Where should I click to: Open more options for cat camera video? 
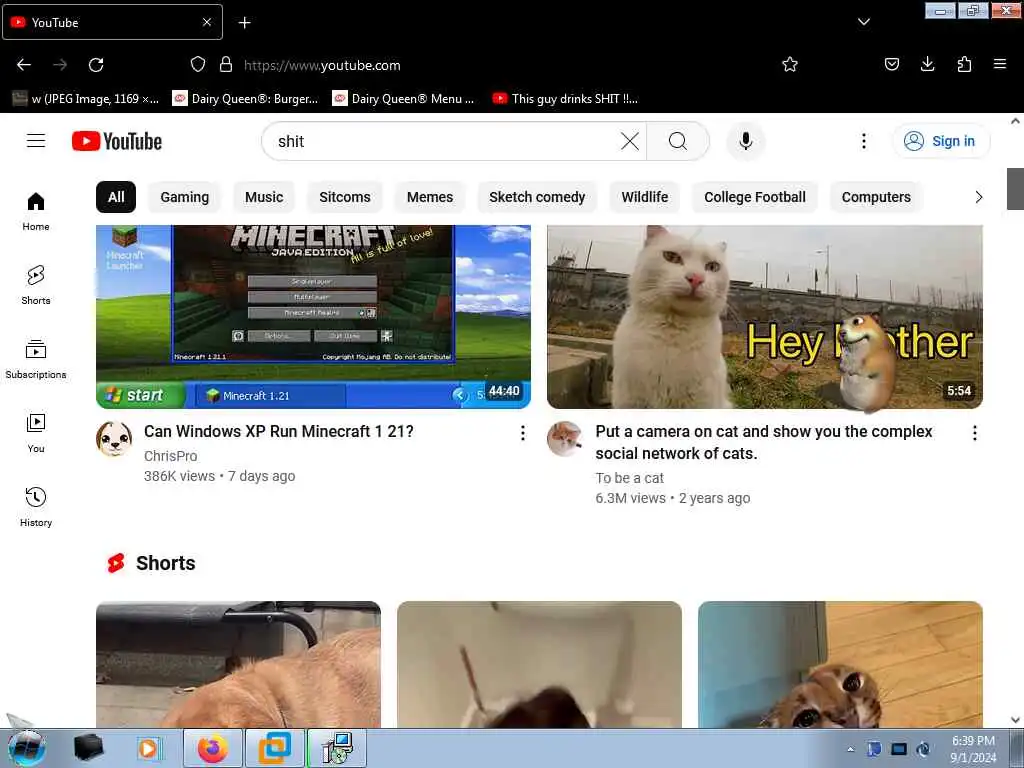974,433
